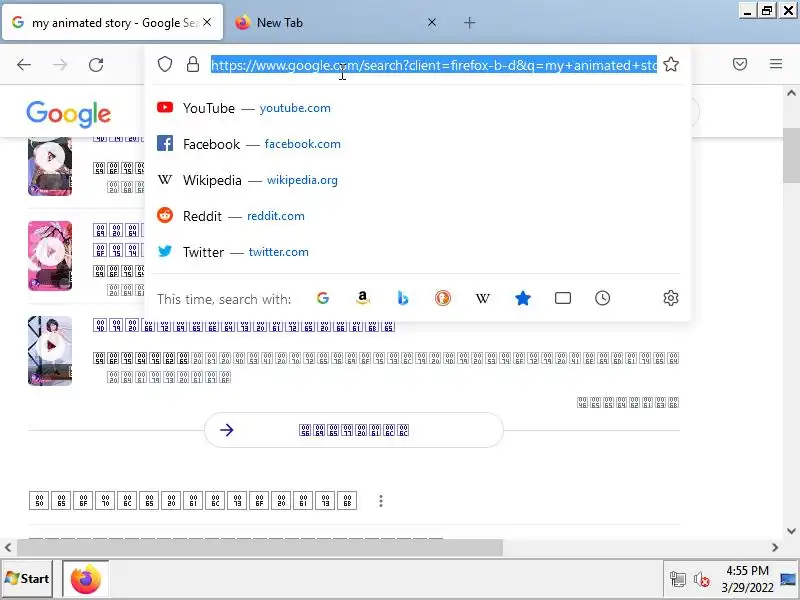
Task: Play the third video thumbnail
Action: pyautogui.click(x=50, y=351)
